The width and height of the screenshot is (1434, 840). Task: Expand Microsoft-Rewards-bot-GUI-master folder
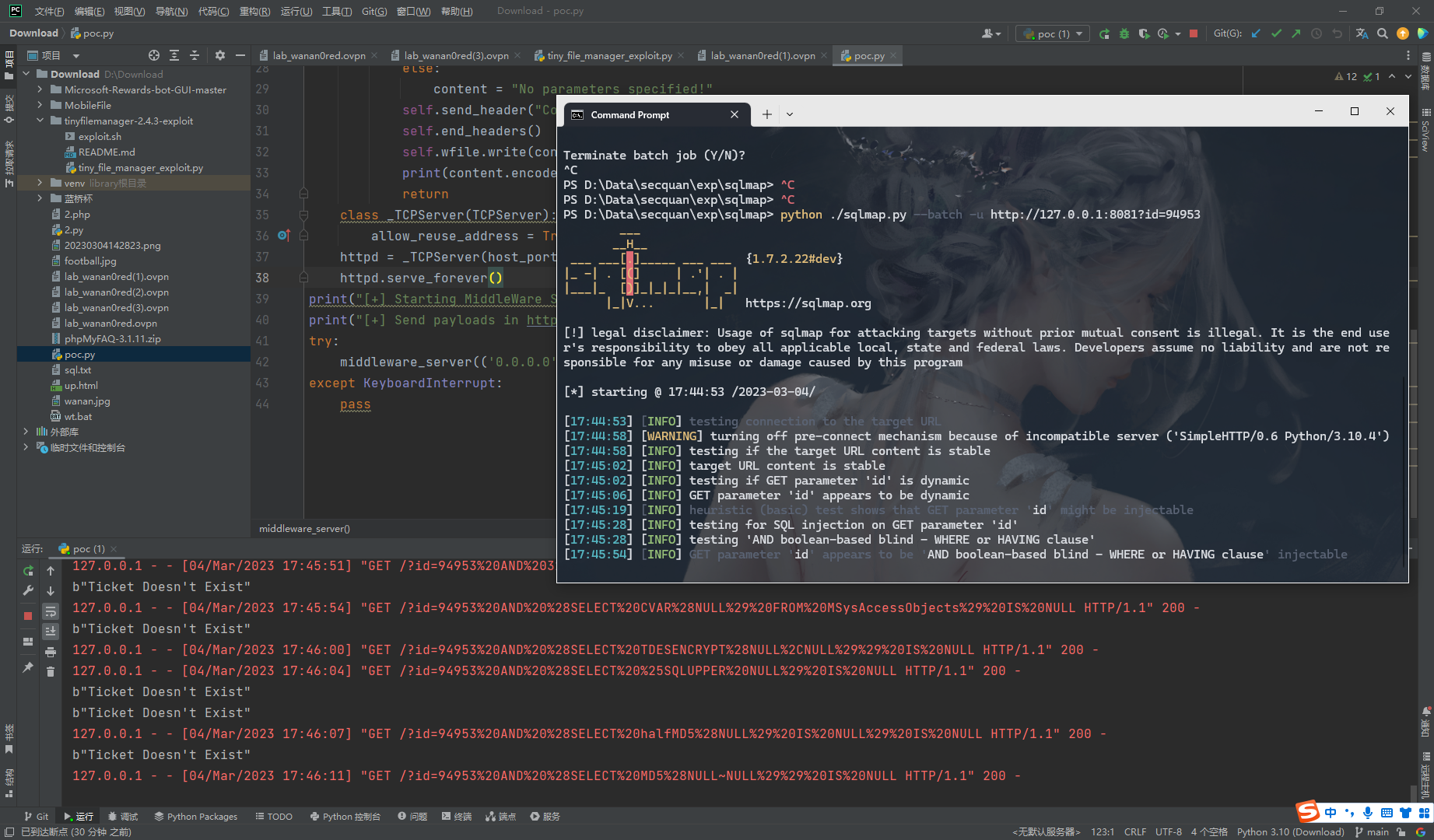click(40, 89)
